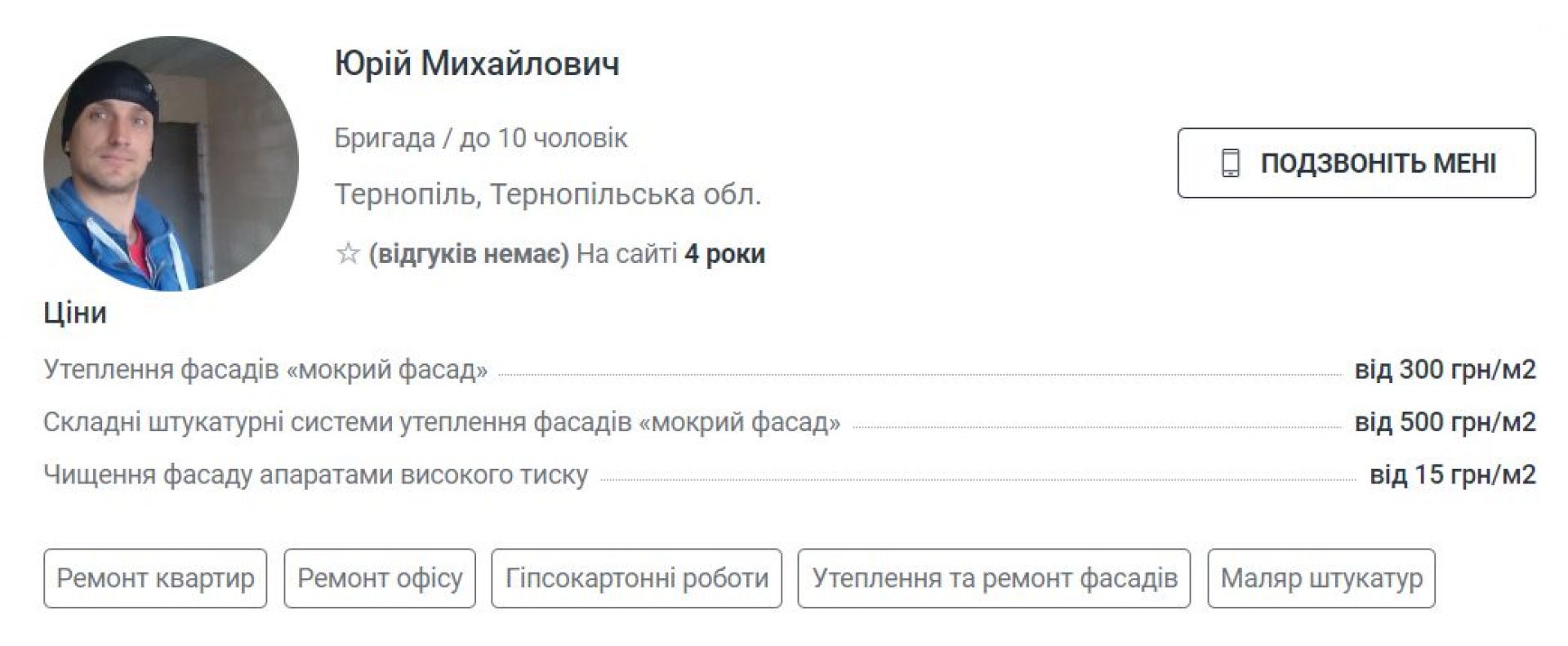Click the empty star rating icon

[x=348, y=254]
